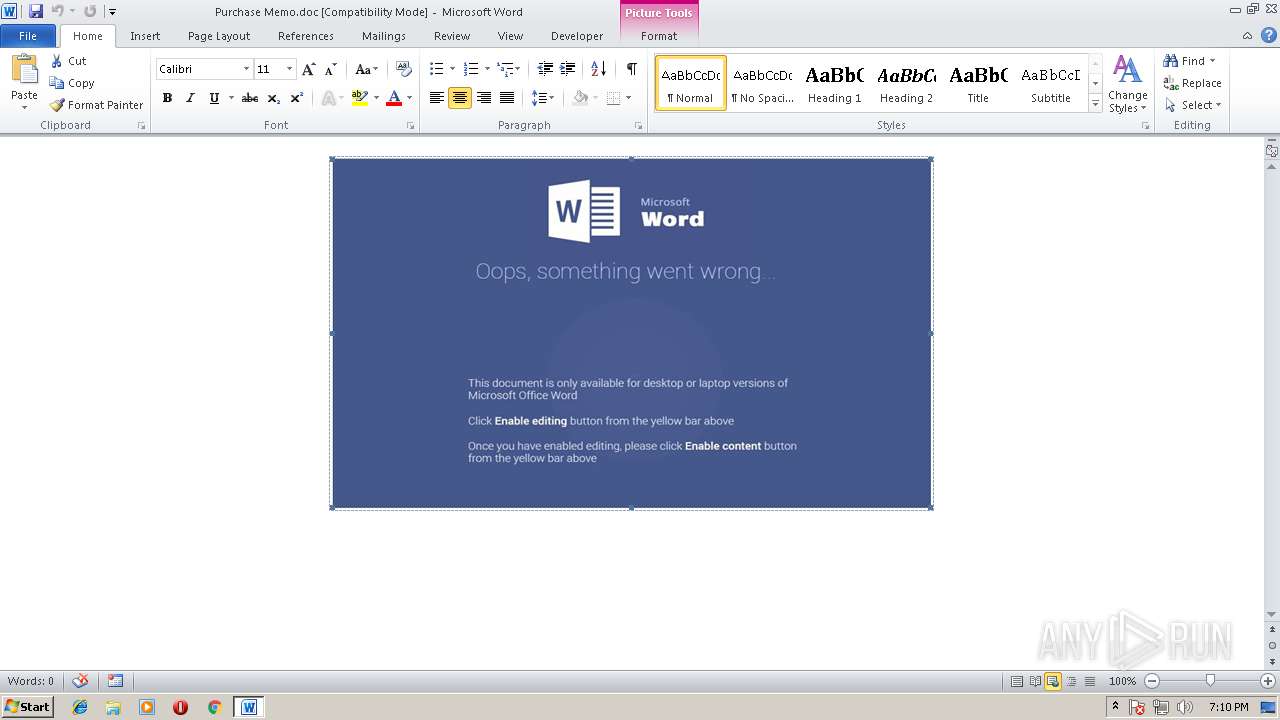This screenshot has height=720, width=1280.
Task: Click the Clear Formatting icon
Action: pyautogui.click(x=404, y=69)
